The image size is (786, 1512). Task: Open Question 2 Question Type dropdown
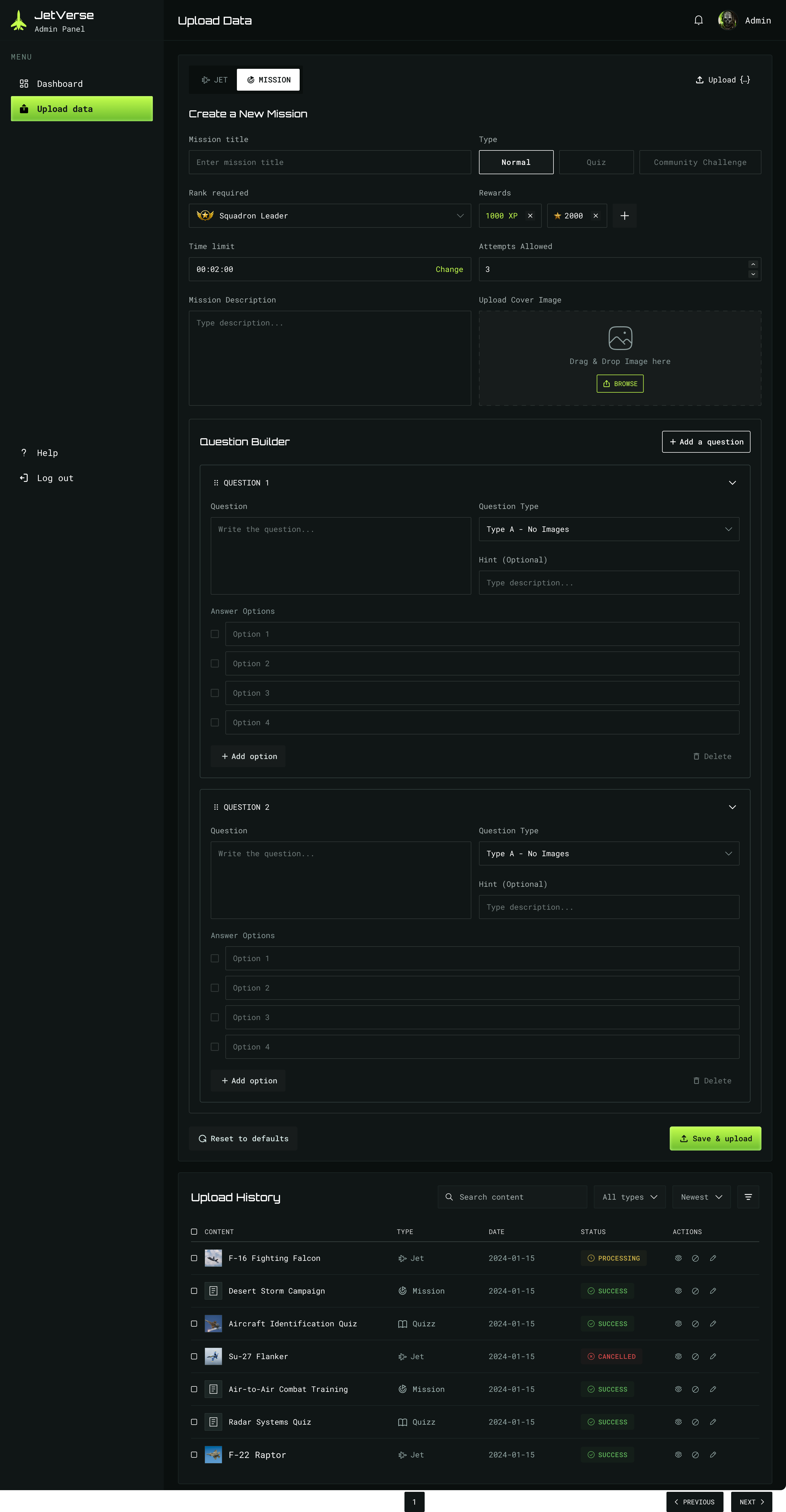point(609,854)
